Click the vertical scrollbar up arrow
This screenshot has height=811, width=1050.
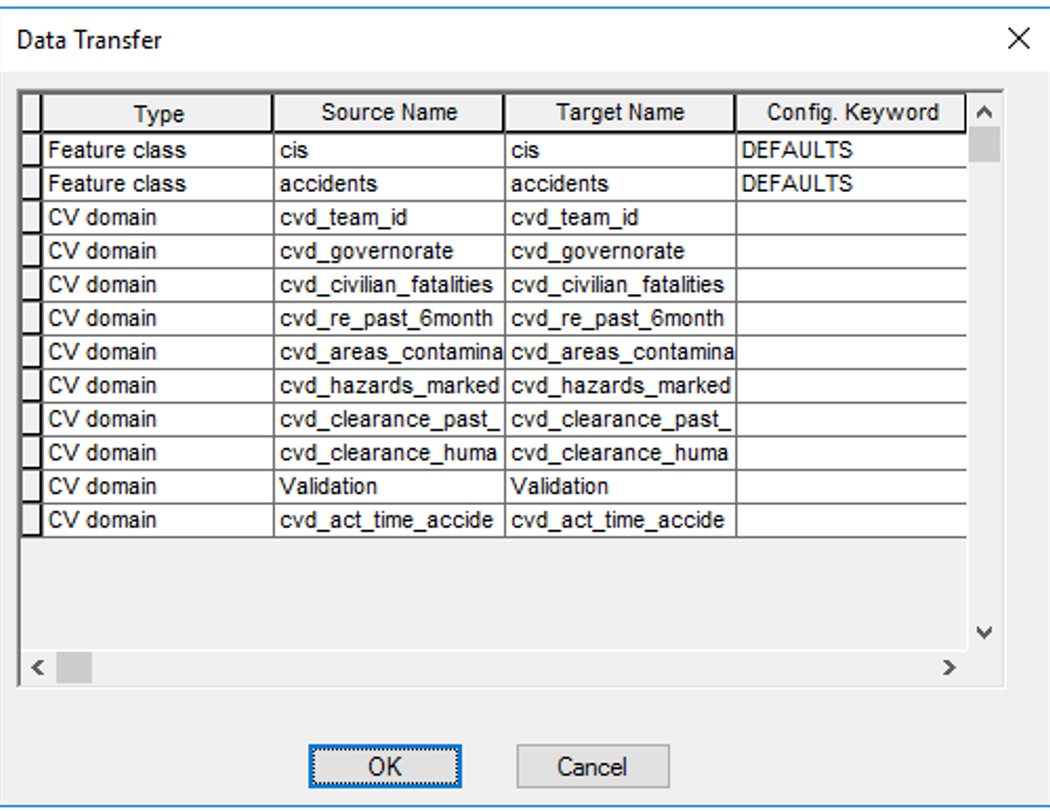[x=984, y=112]
